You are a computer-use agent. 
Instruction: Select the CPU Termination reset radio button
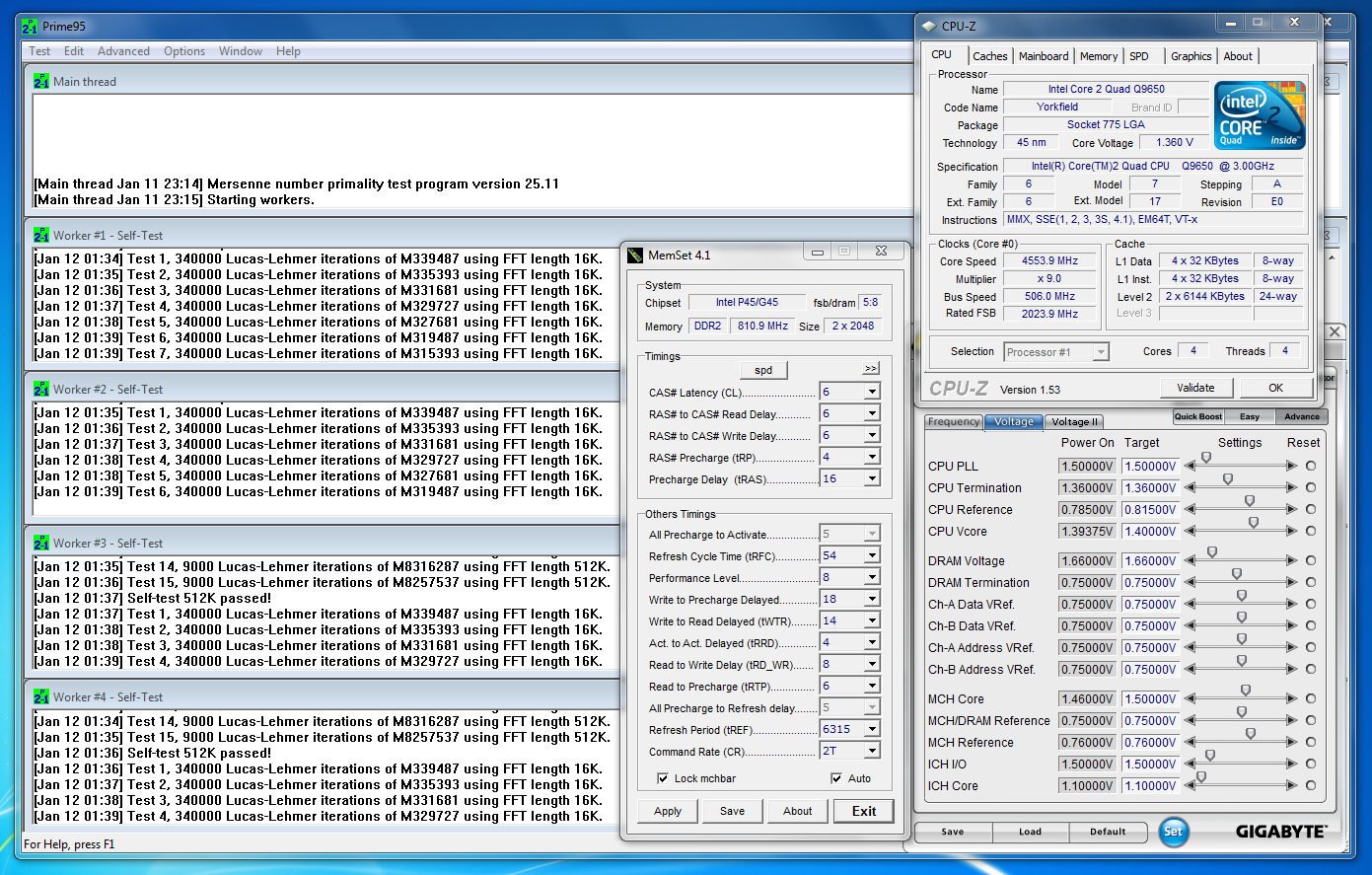point(1311,487)
